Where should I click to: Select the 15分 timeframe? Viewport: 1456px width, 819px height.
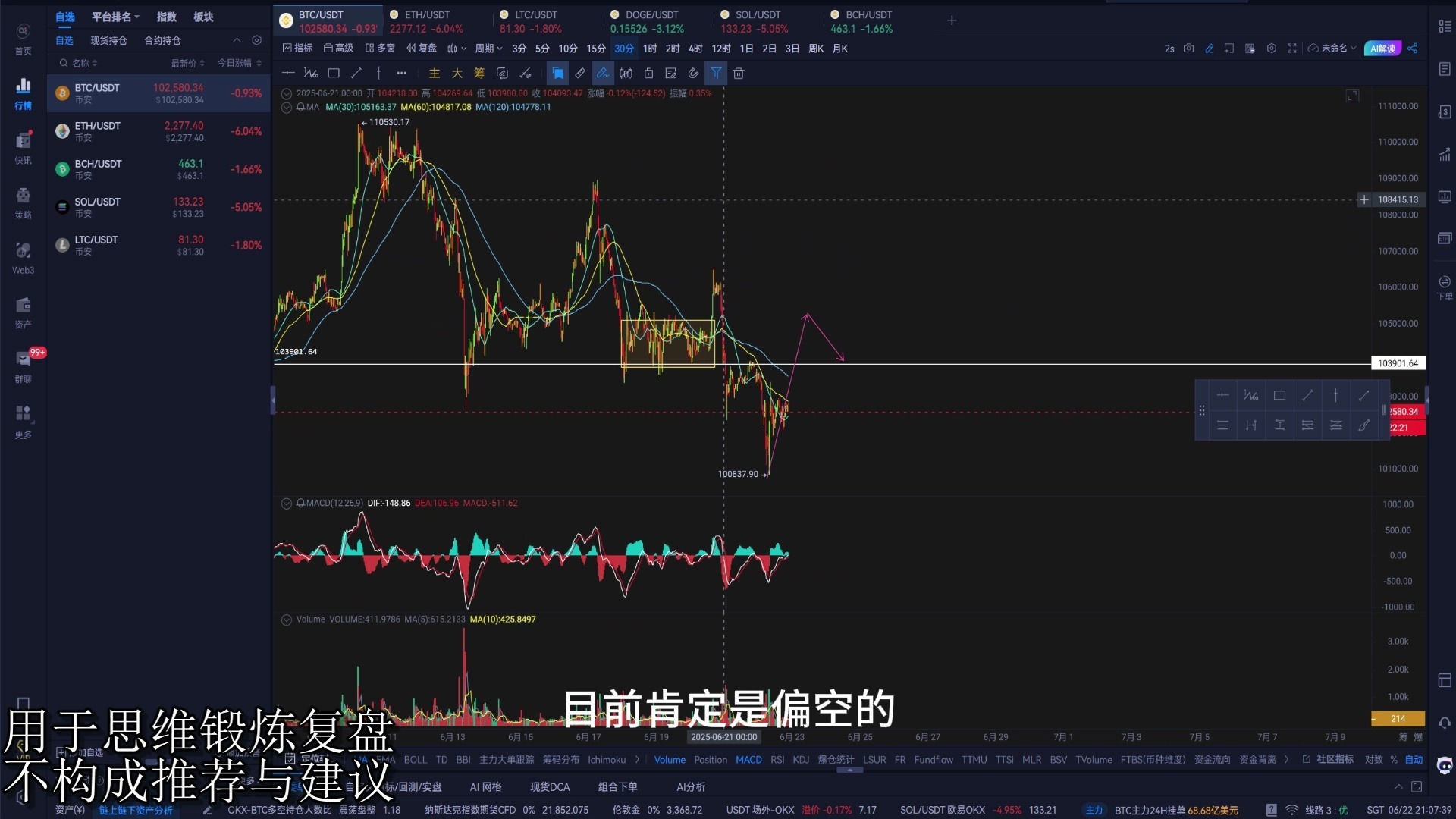[x=596, y=49]
